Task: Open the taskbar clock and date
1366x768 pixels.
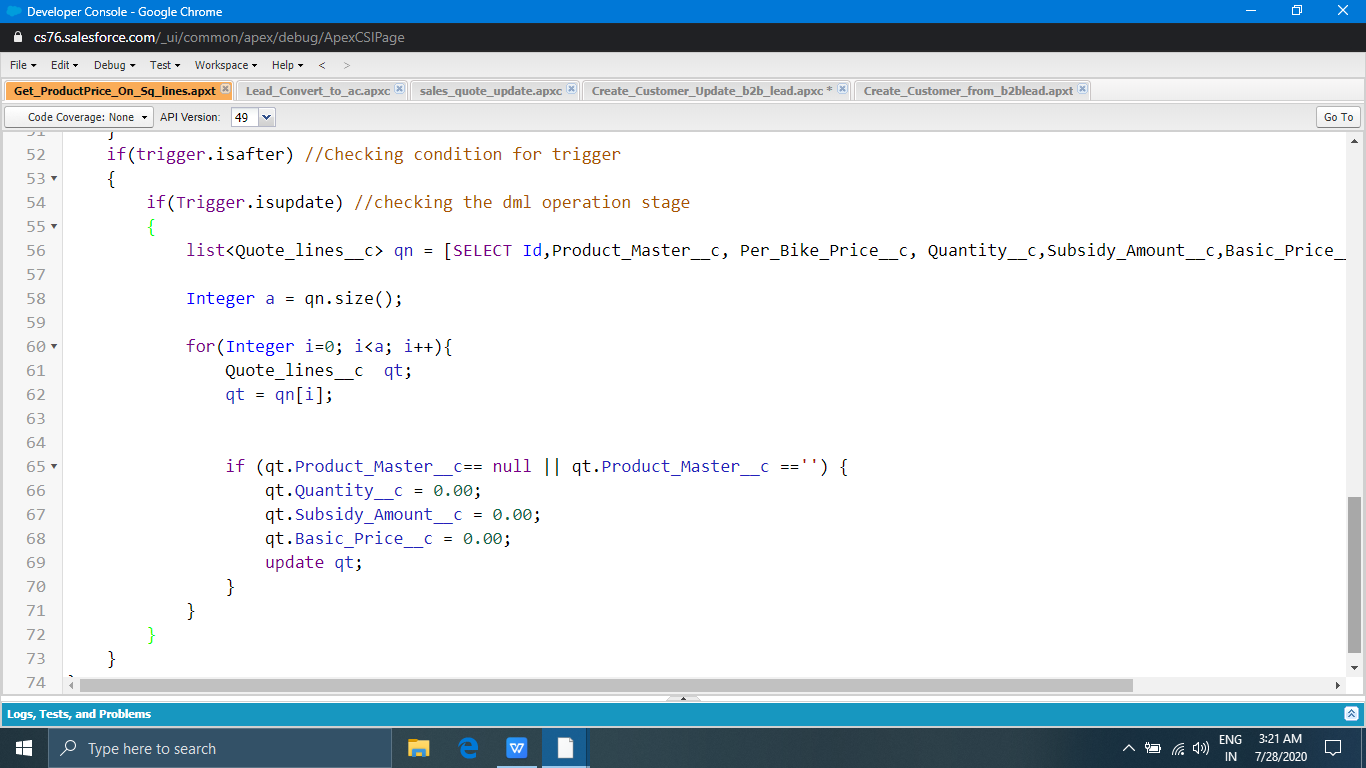Action: [x=1279, y=748]
